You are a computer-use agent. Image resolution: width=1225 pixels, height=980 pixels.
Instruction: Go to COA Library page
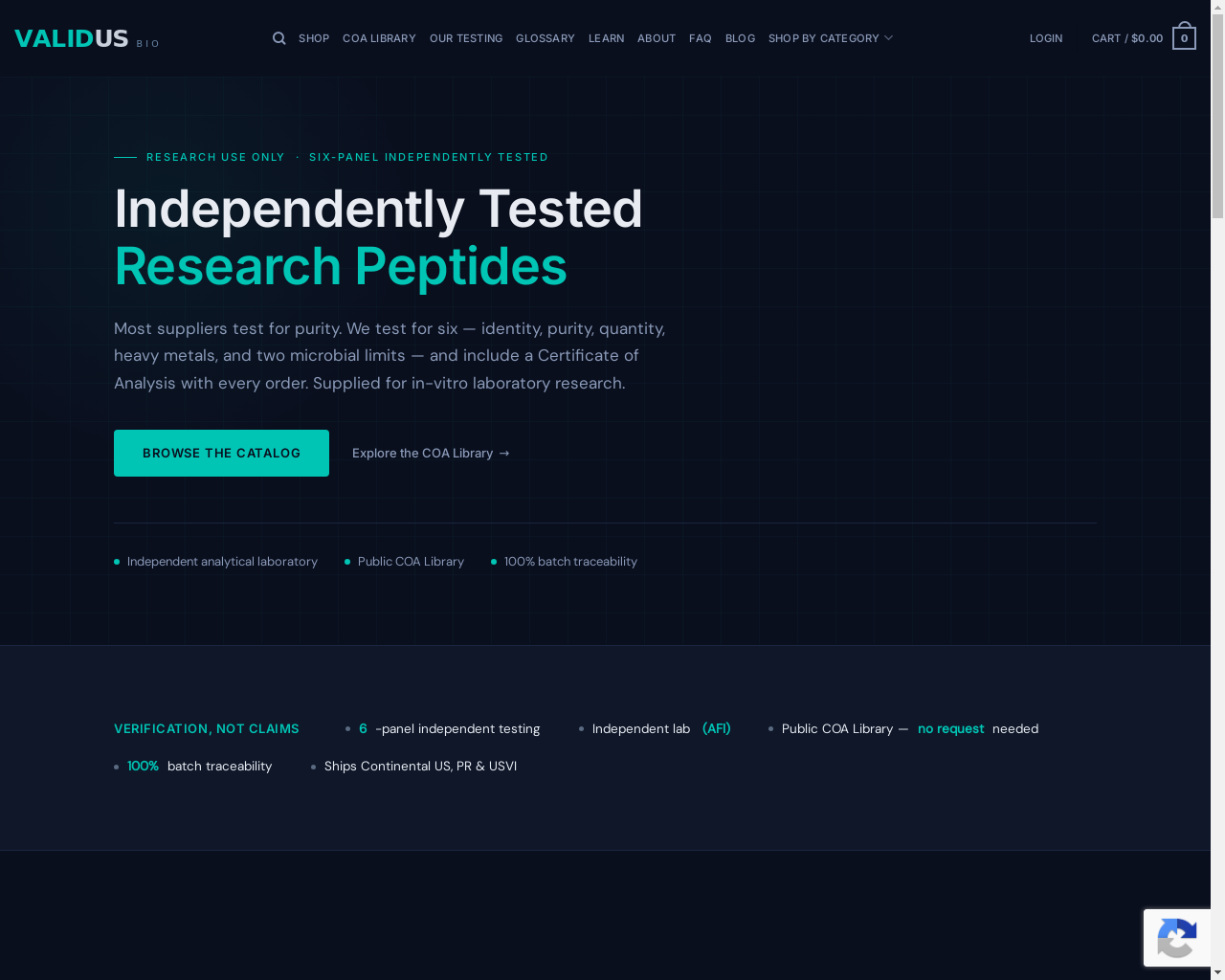pos(379,38)
